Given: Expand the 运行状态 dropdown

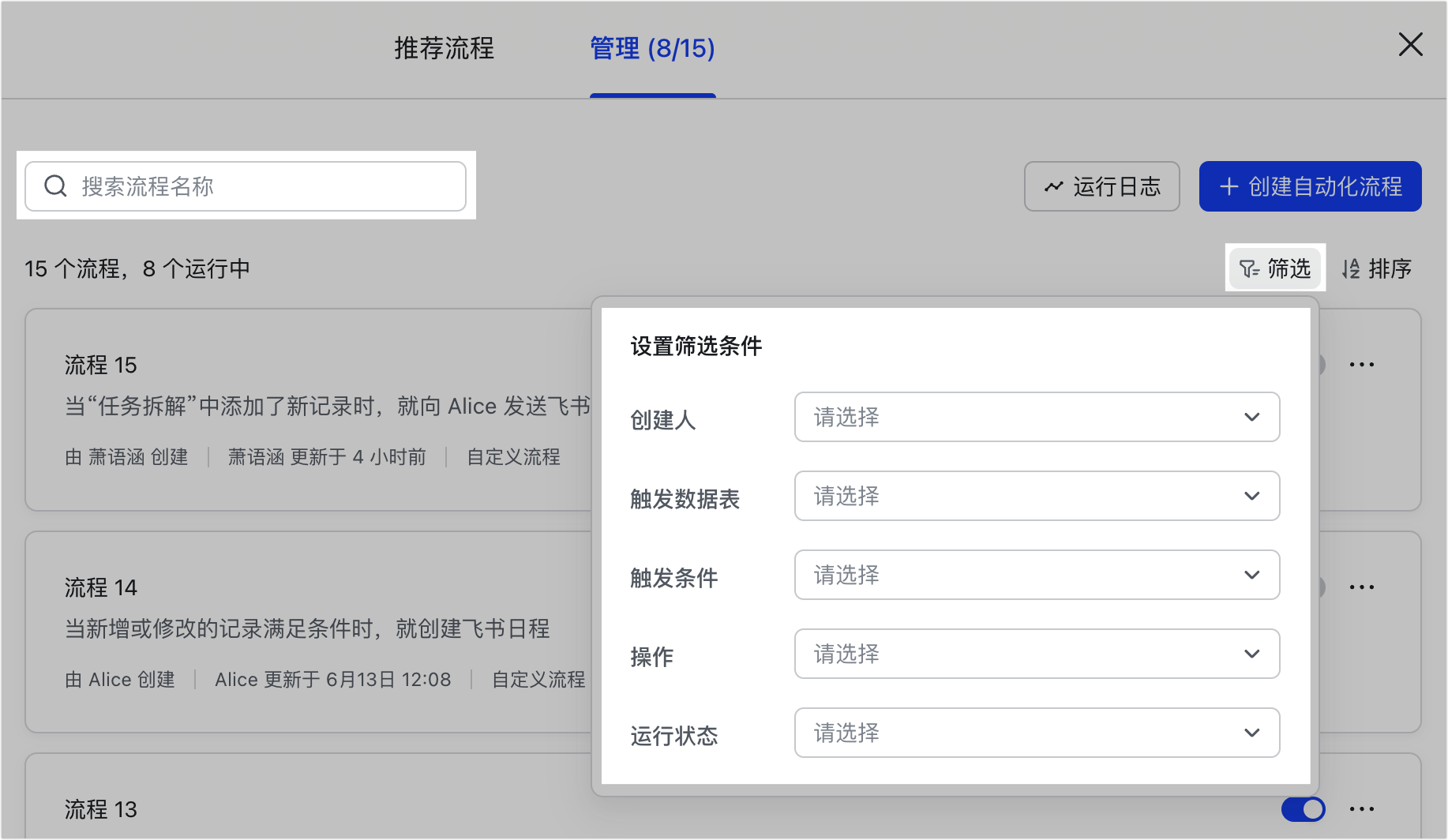Looking at the screenshot, I should [x=1036, y=733].
